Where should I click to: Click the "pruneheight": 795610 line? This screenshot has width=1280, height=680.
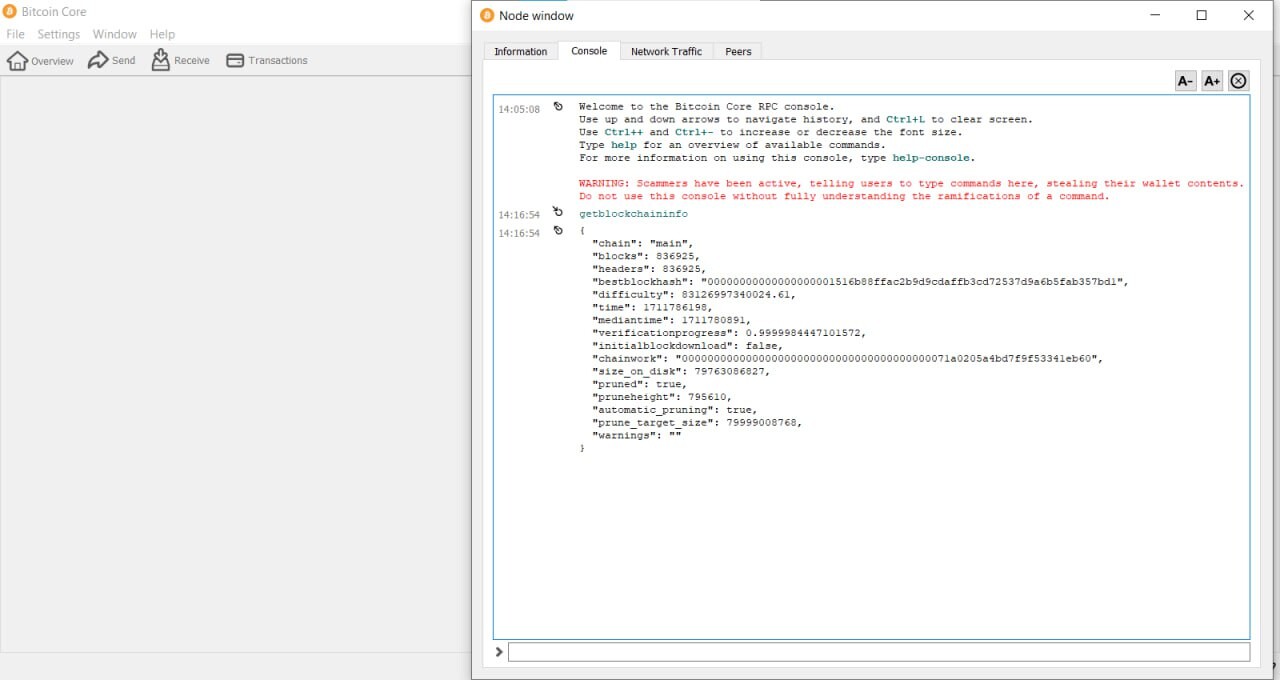662,397
